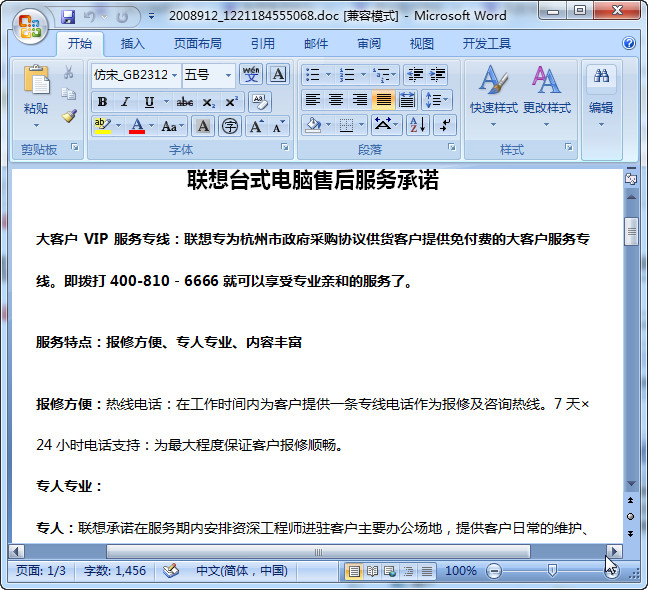Toggle strikethrough formatting

tap(185, 102)
